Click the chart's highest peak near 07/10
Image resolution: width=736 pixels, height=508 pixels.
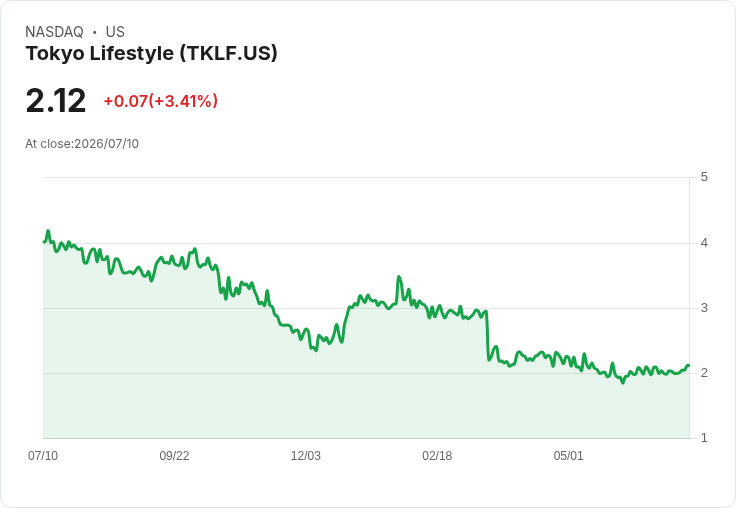(48, 231)
